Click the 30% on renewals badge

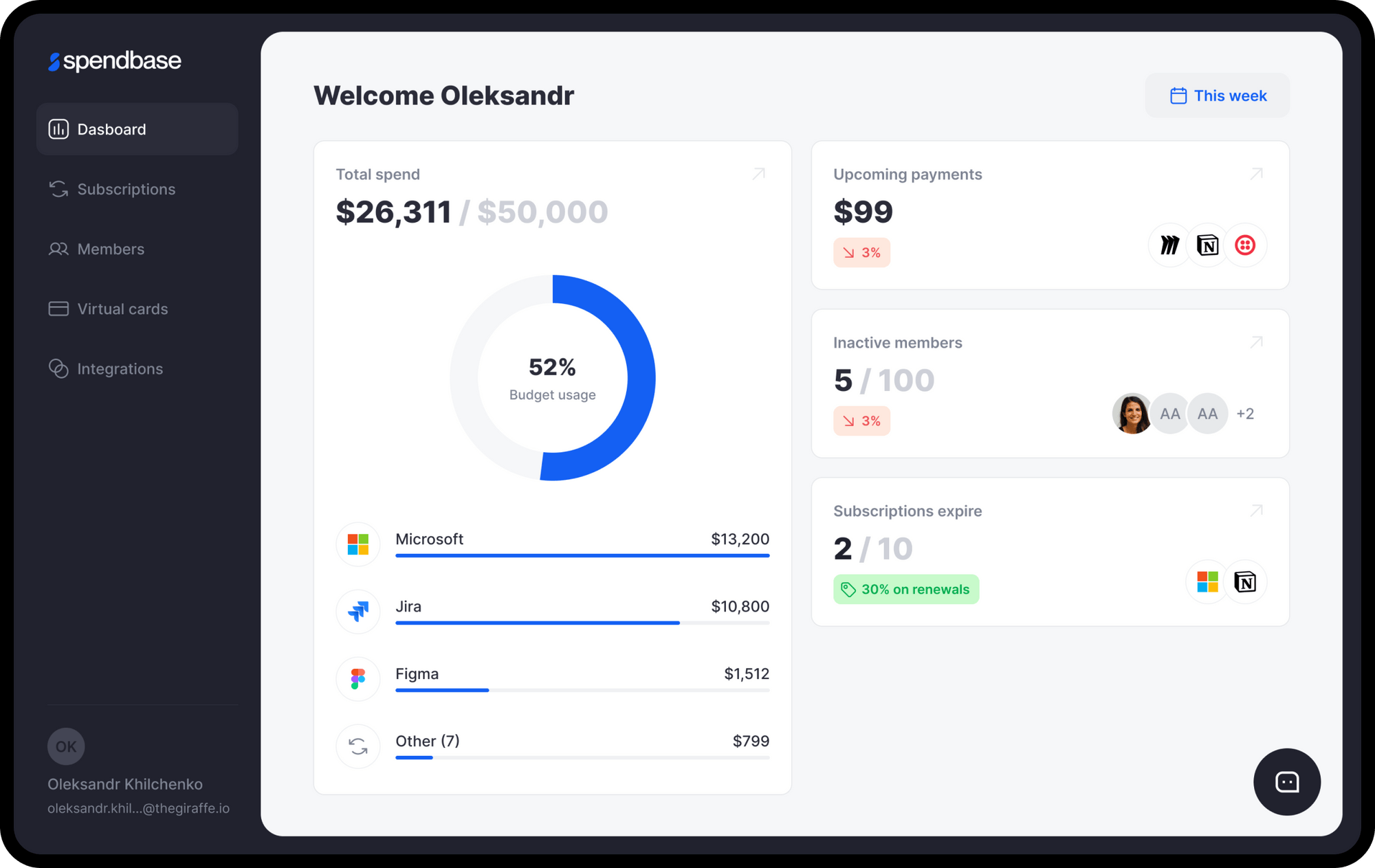tap(906, 589)
